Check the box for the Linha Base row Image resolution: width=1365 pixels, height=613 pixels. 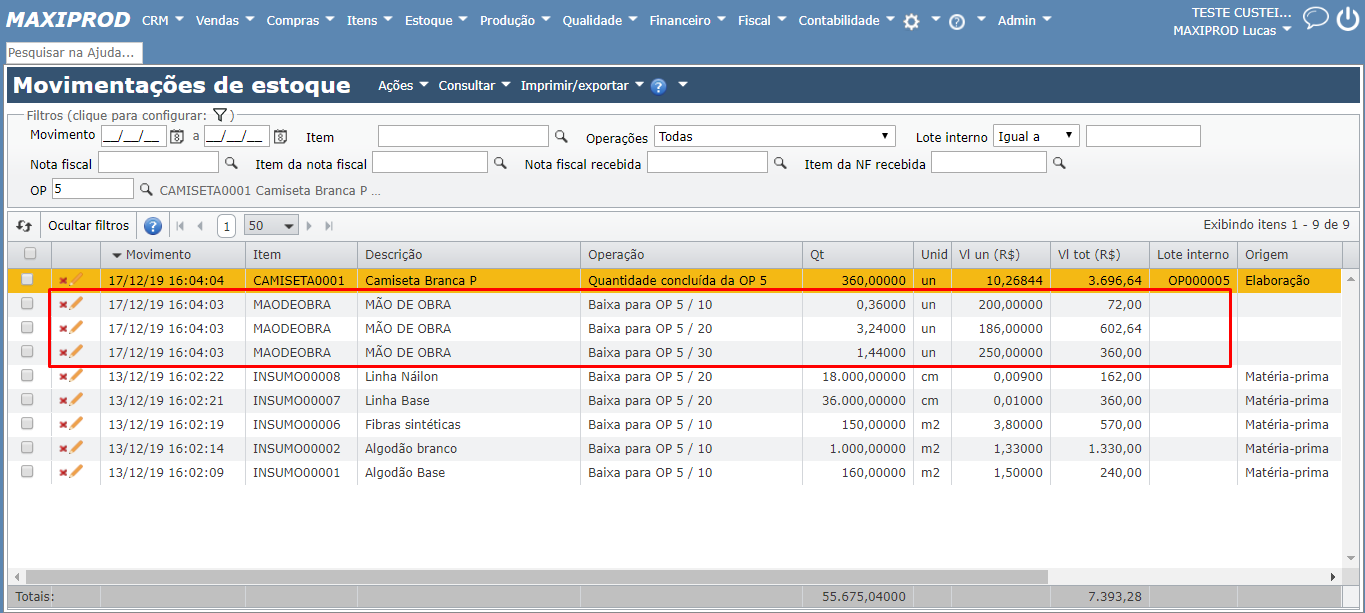coord(28,400)
